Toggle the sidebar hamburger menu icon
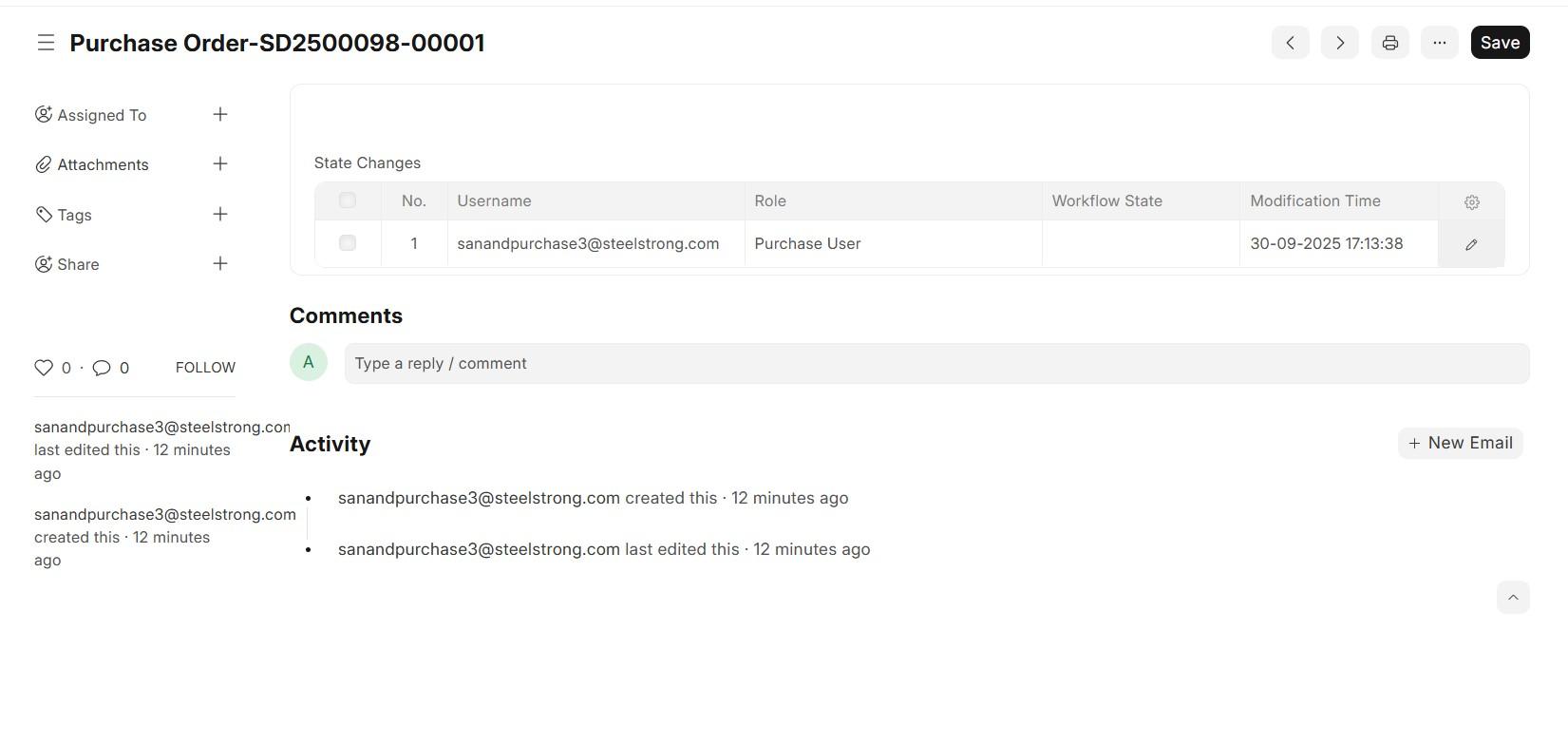 point(46,43)
